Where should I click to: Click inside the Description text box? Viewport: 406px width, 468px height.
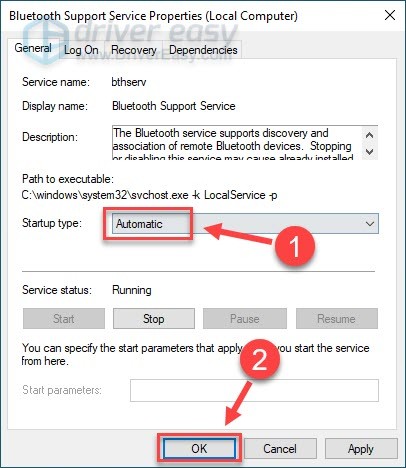pos(237,143)
